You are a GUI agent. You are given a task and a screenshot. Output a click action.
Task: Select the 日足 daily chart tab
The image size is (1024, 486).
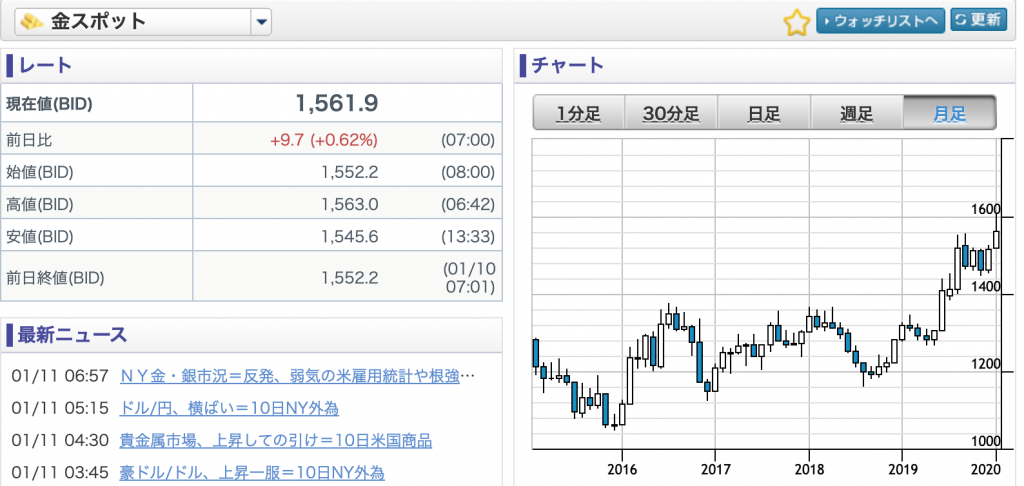pos(764,113)
